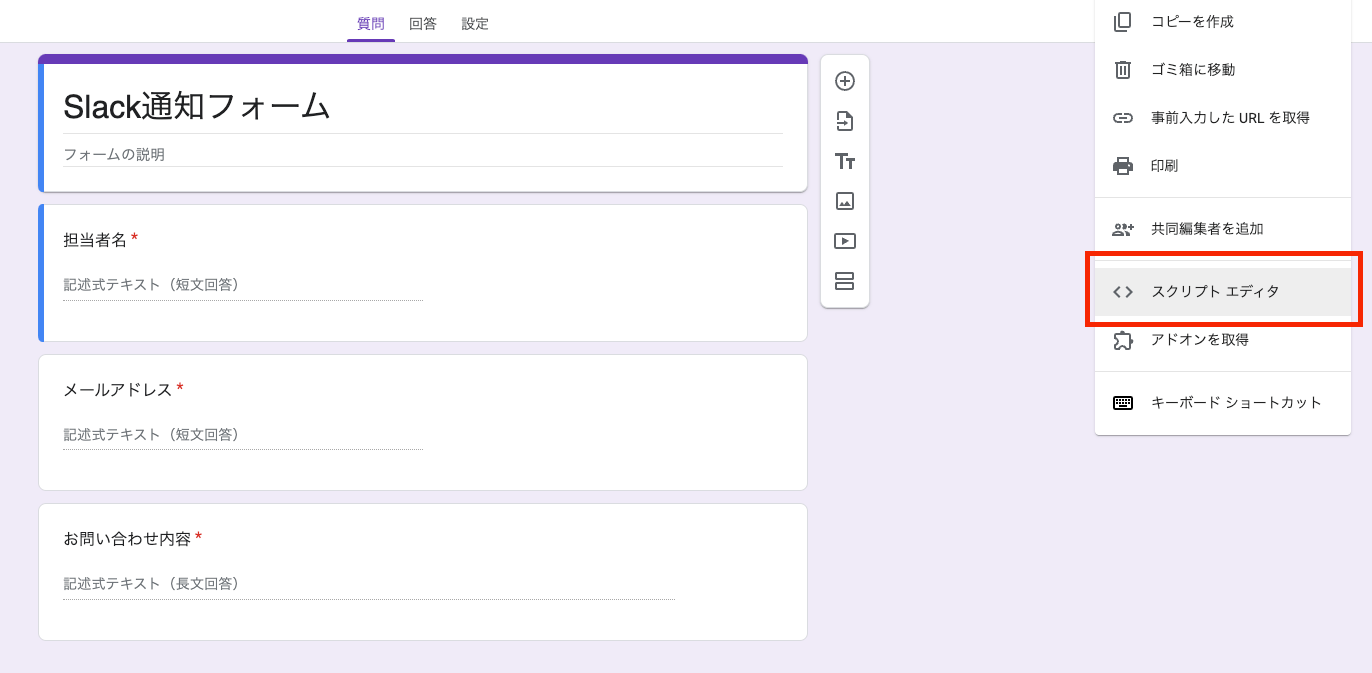Viewport: 1372px width, 673px height.
Task: Switch to the 回答 tab
Action: click(423, 23)
